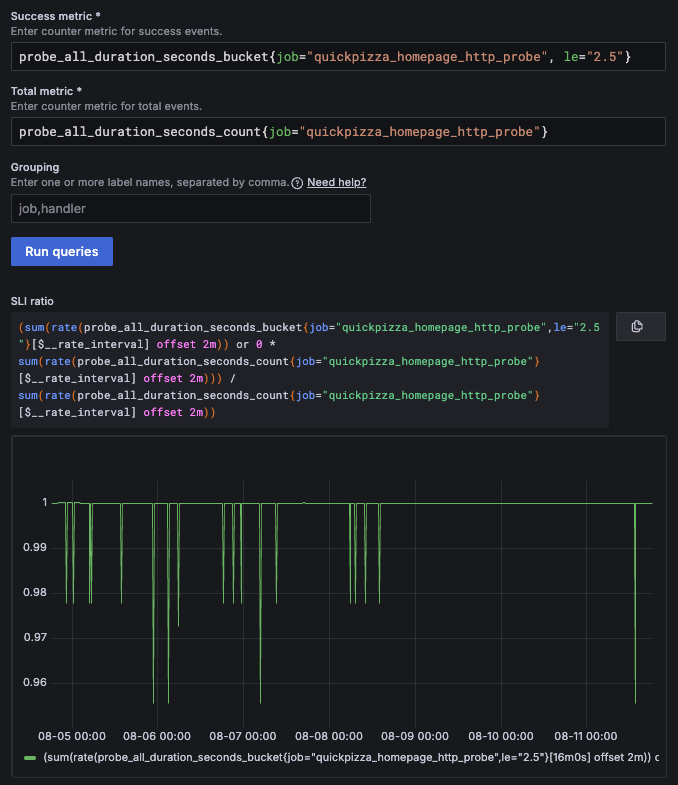Open the Need help? link
The height and width of the screenshot is (785, 678).
(336, 183)
